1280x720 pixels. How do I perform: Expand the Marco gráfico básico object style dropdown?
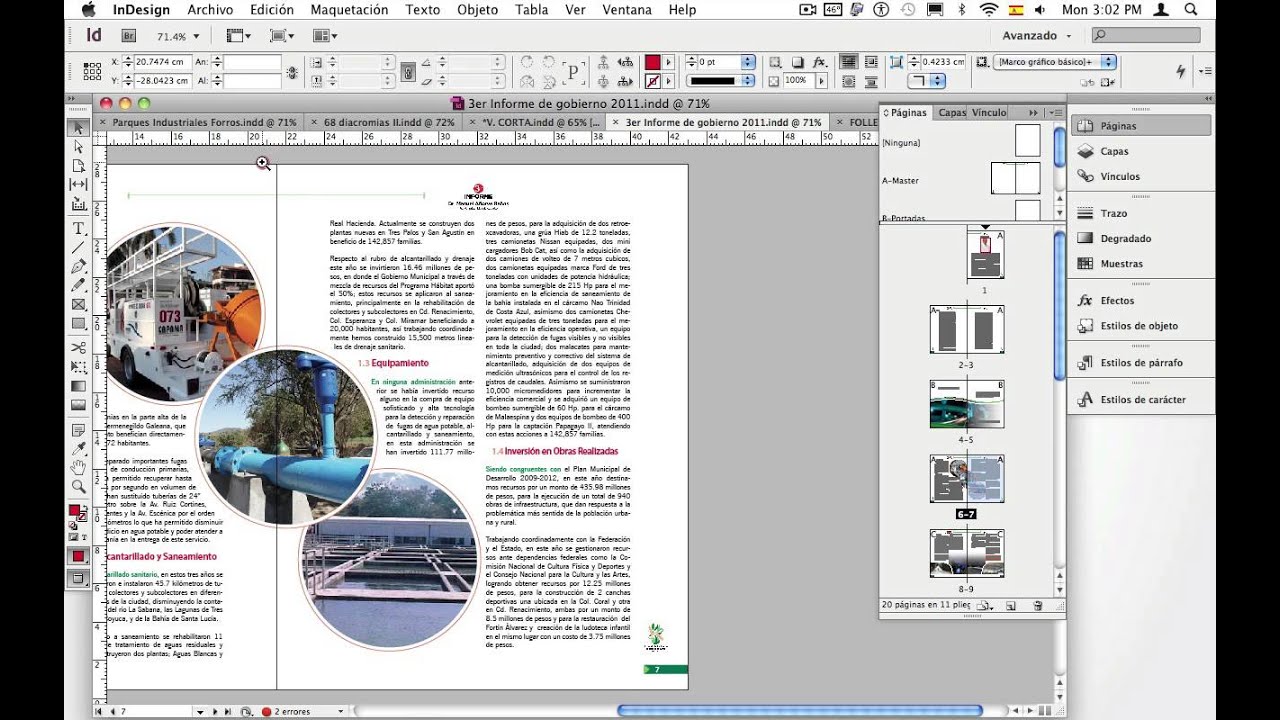1108,62
